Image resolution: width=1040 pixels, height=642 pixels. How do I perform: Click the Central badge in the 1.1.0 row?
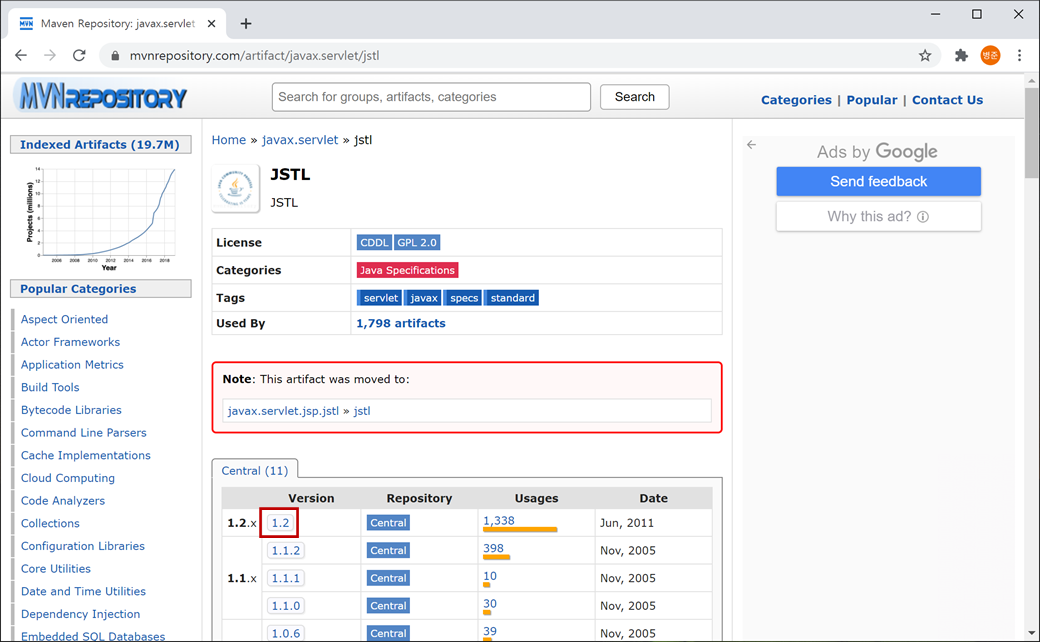pos(388,606)
